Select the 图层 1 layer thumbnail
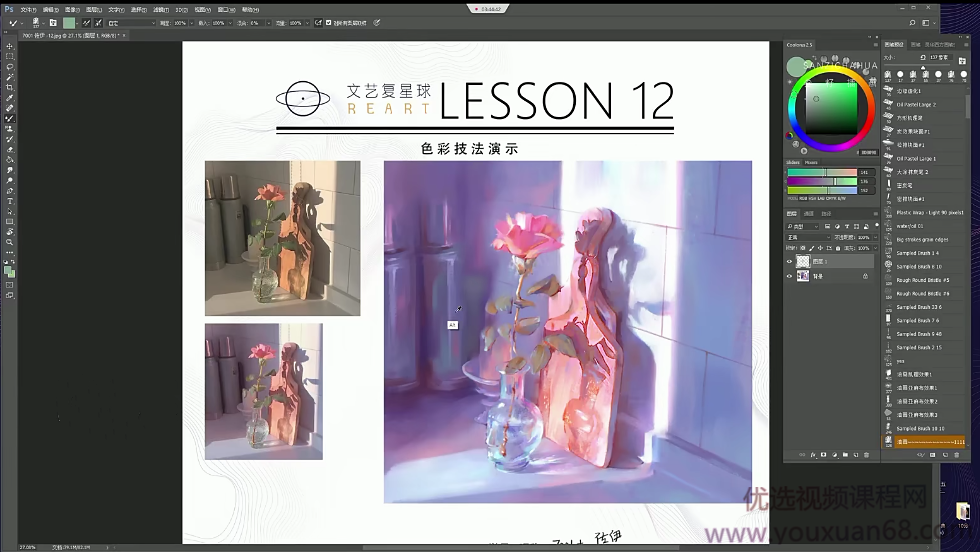The width and height of the screenshot is (980, 552). 803,262
